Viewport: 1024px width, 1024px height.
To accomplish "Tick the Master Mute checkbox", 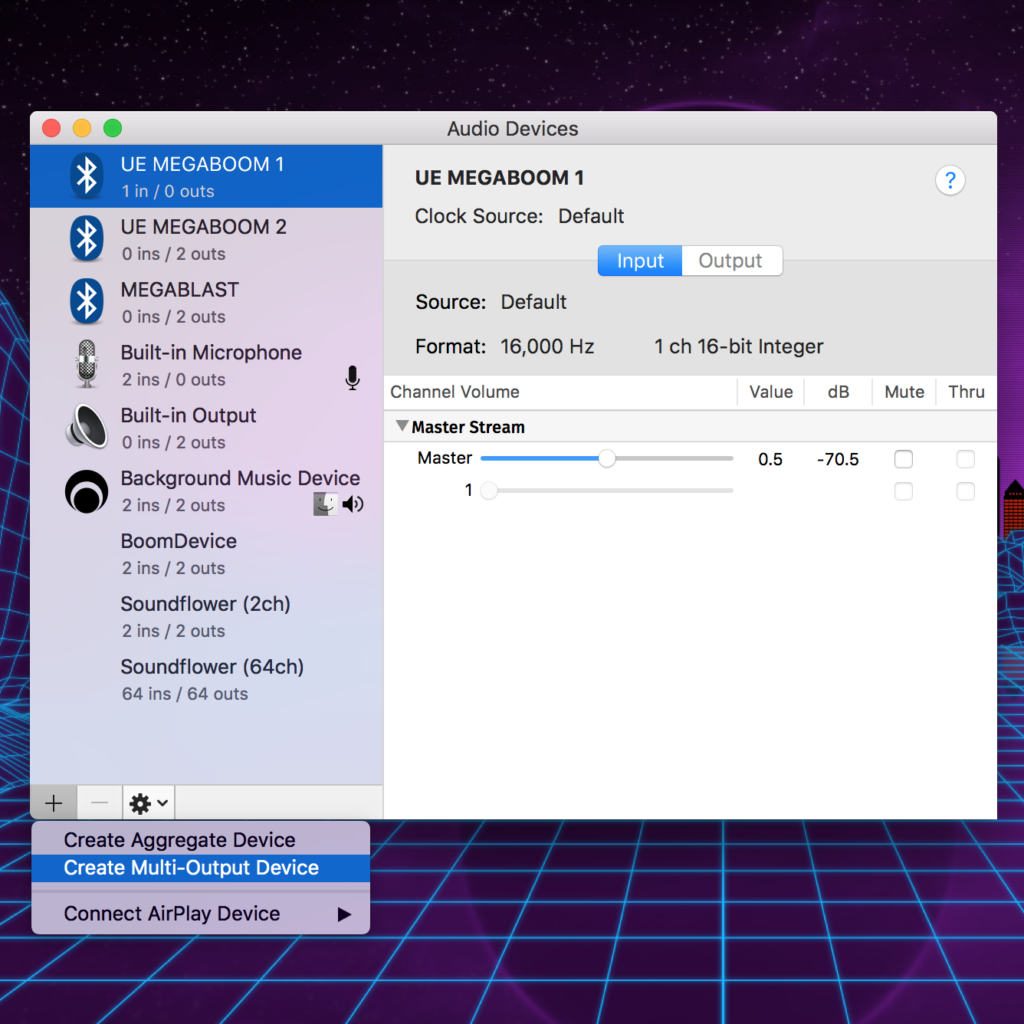I will click(903, 459).
